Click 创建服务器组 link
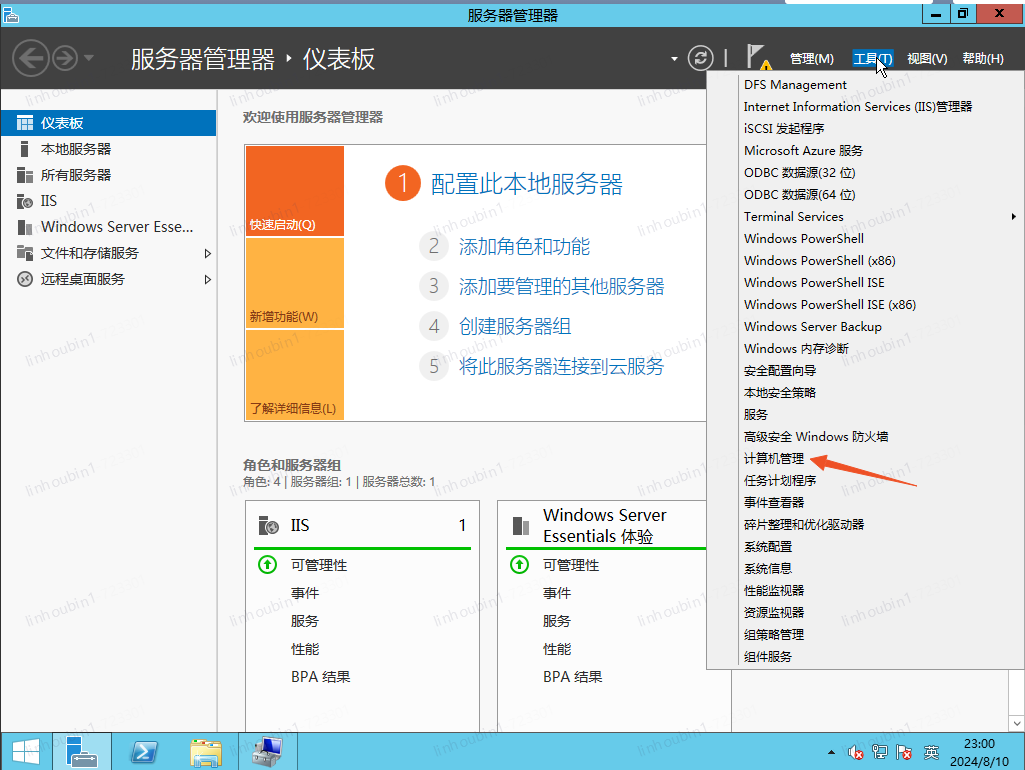This screenshot has width=1025, height=770. (515, 326)
